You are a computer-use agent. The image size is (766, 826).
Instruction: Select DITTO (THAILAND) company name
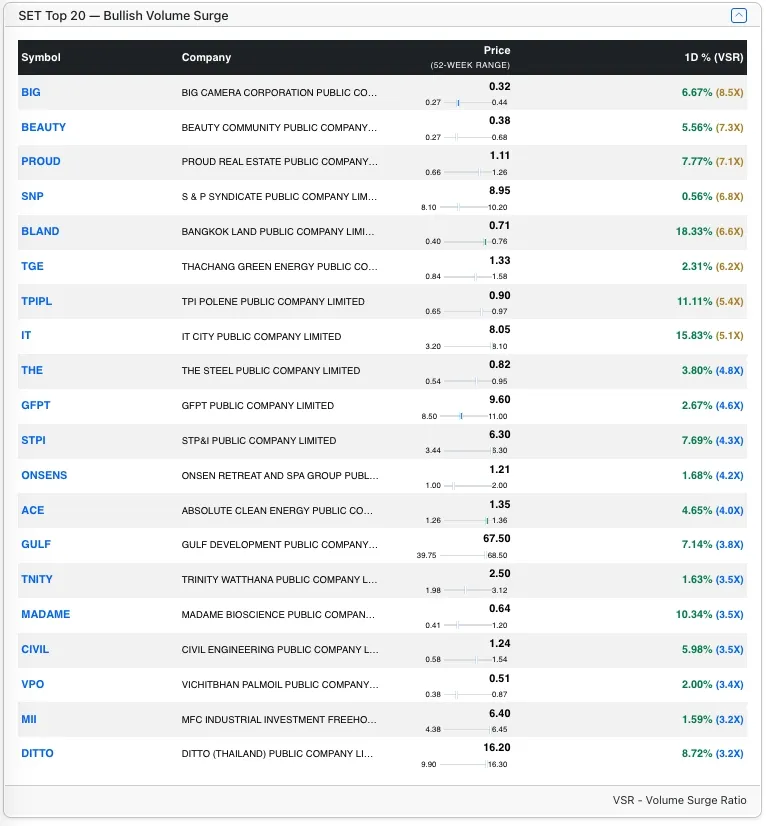tap(277, 754)
